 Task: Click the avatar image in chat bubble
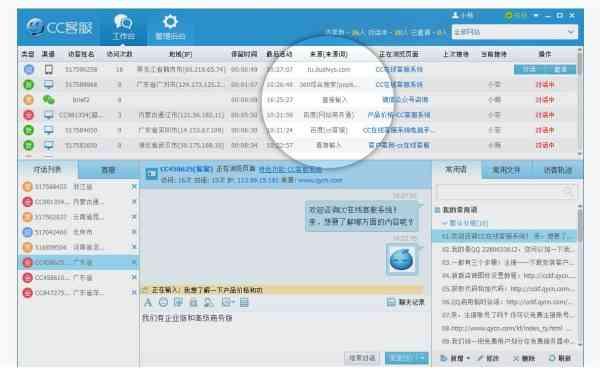coord(401,260)
